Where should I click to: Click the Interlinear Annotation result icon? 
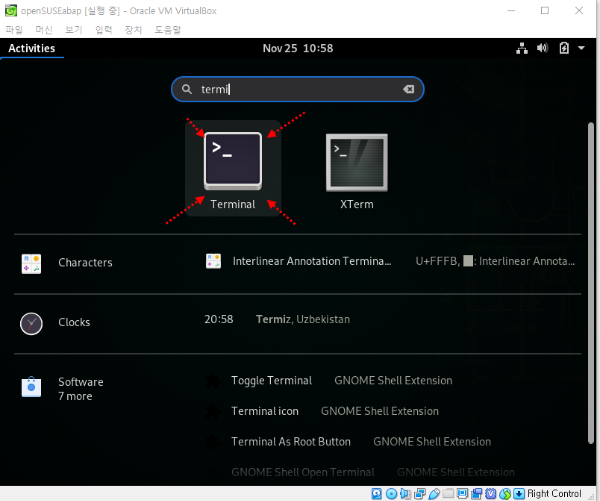pos(213,261)
